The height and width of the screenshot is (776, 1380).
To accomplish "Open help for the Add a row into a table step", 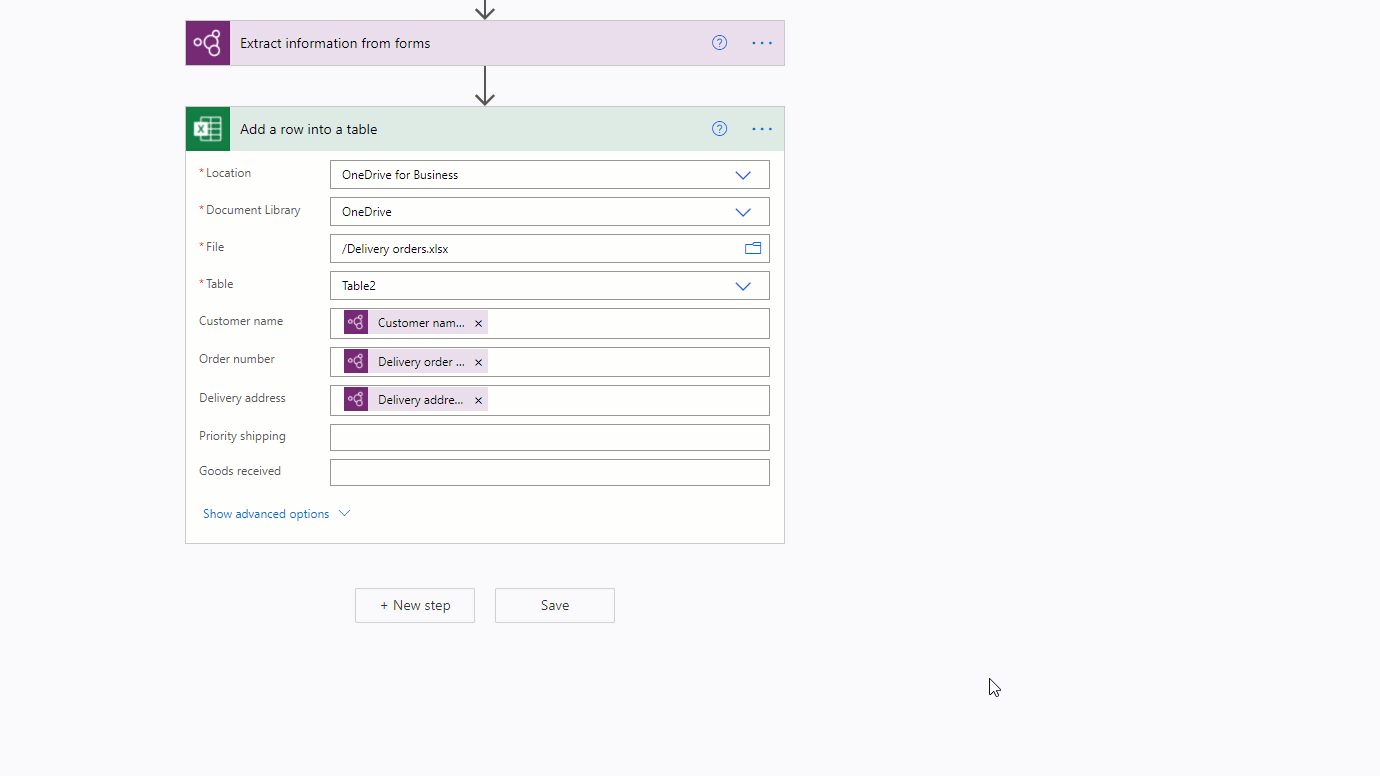I will (719, 128).
